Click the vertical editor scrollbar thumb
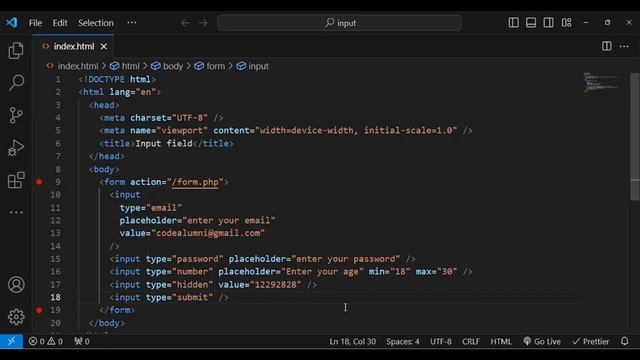Screen dimensions: 640x360 [635, 137]
